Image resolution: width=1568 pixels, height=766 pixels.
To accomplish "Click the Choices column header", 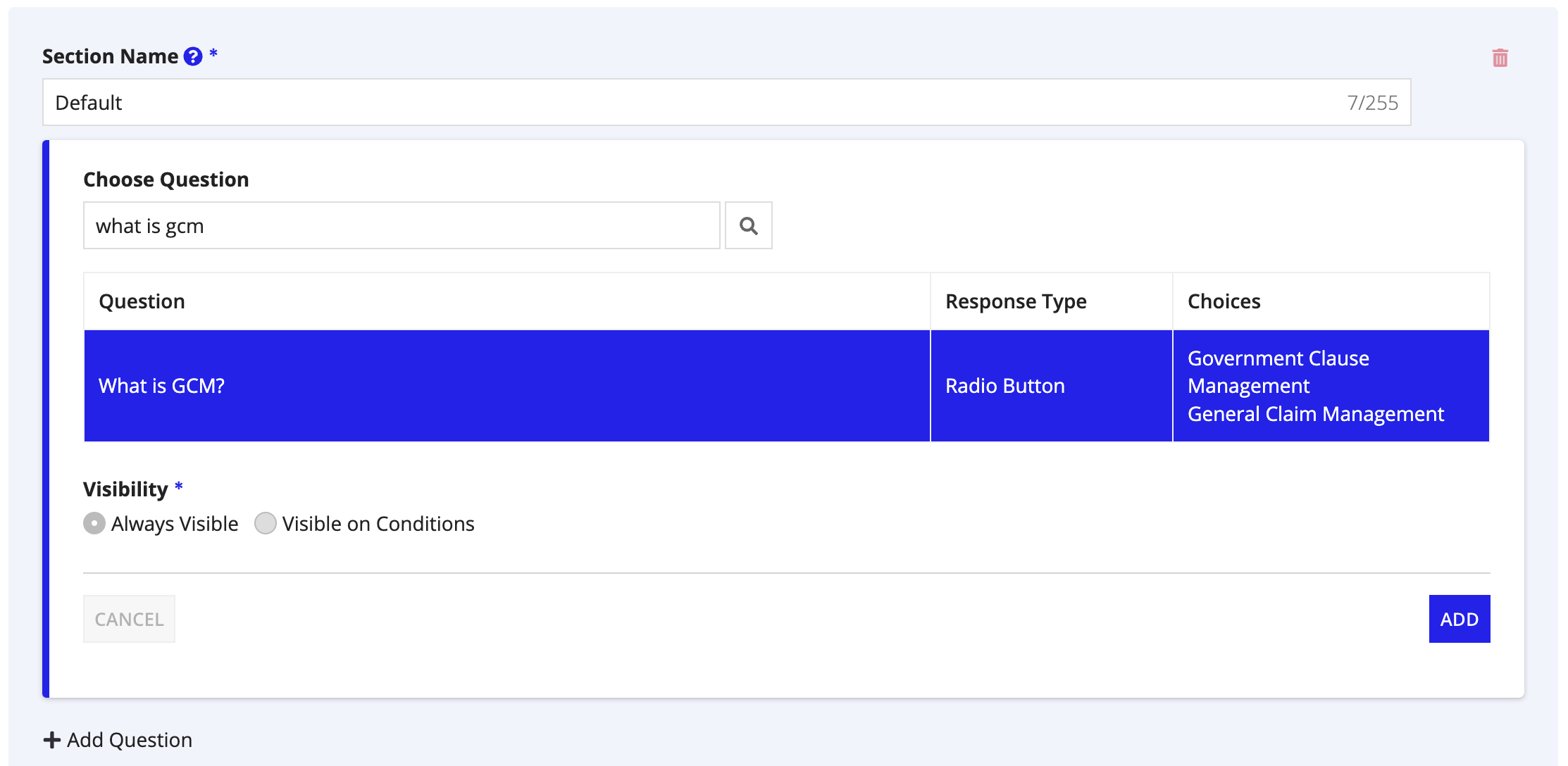I will (1331, 301).
